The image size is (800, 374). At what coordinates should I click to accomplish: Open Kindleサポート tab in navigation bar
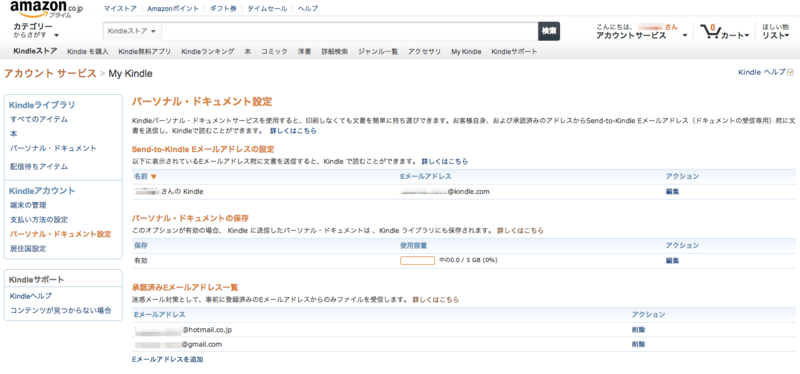514,52
